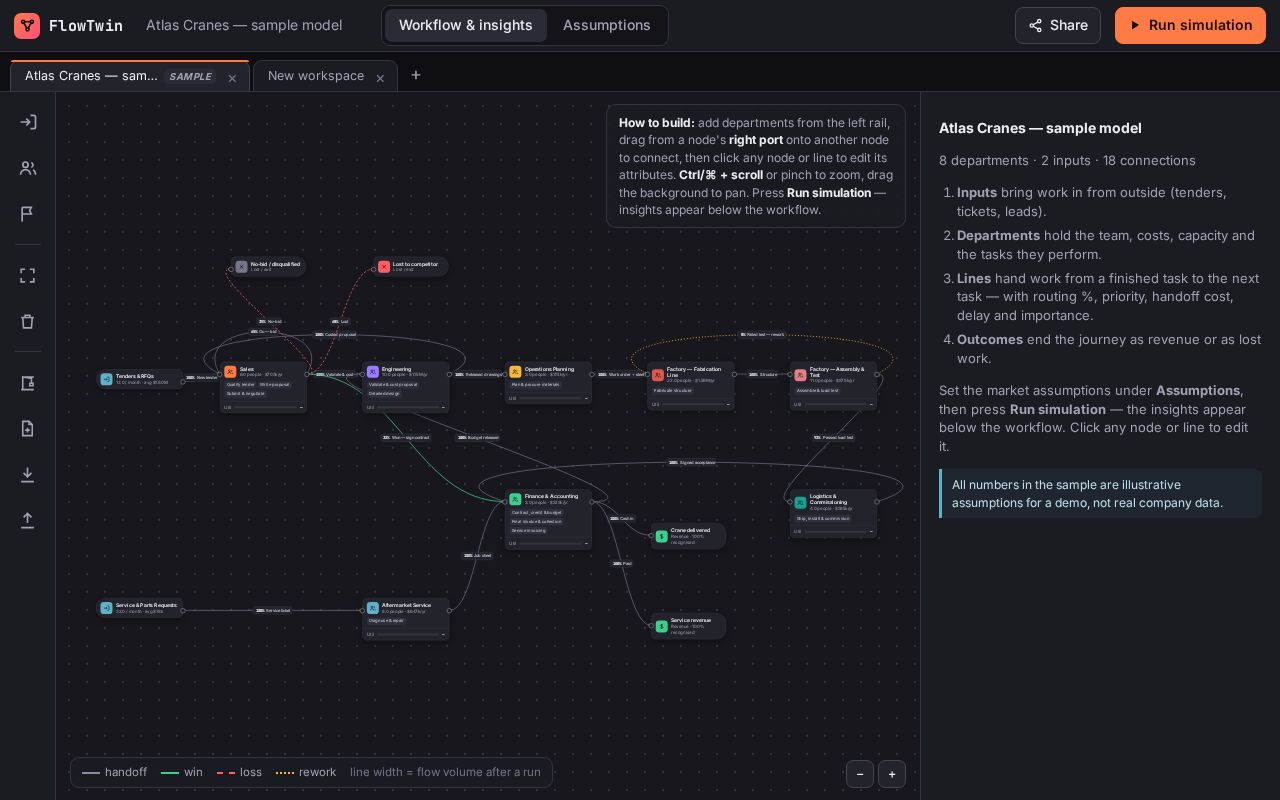Click the add outcome flag icon

click(x=28, y=214)
